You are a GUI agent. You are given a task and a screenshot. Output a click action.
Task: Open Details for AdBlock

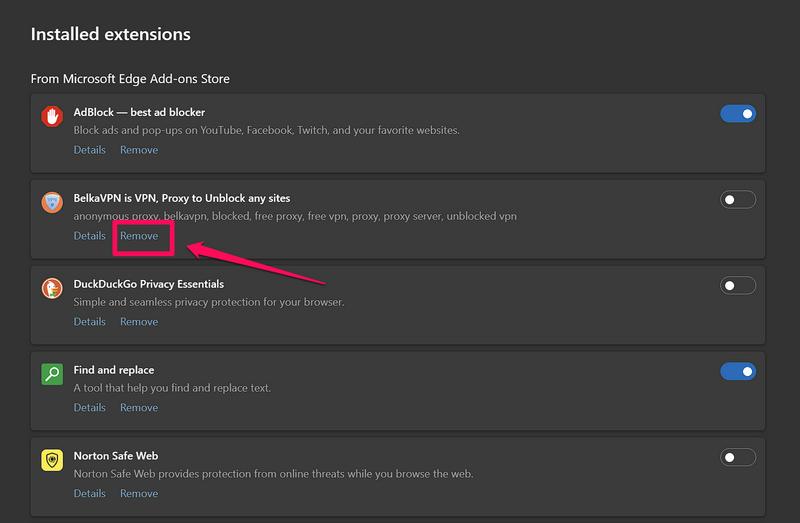point(89,150)
